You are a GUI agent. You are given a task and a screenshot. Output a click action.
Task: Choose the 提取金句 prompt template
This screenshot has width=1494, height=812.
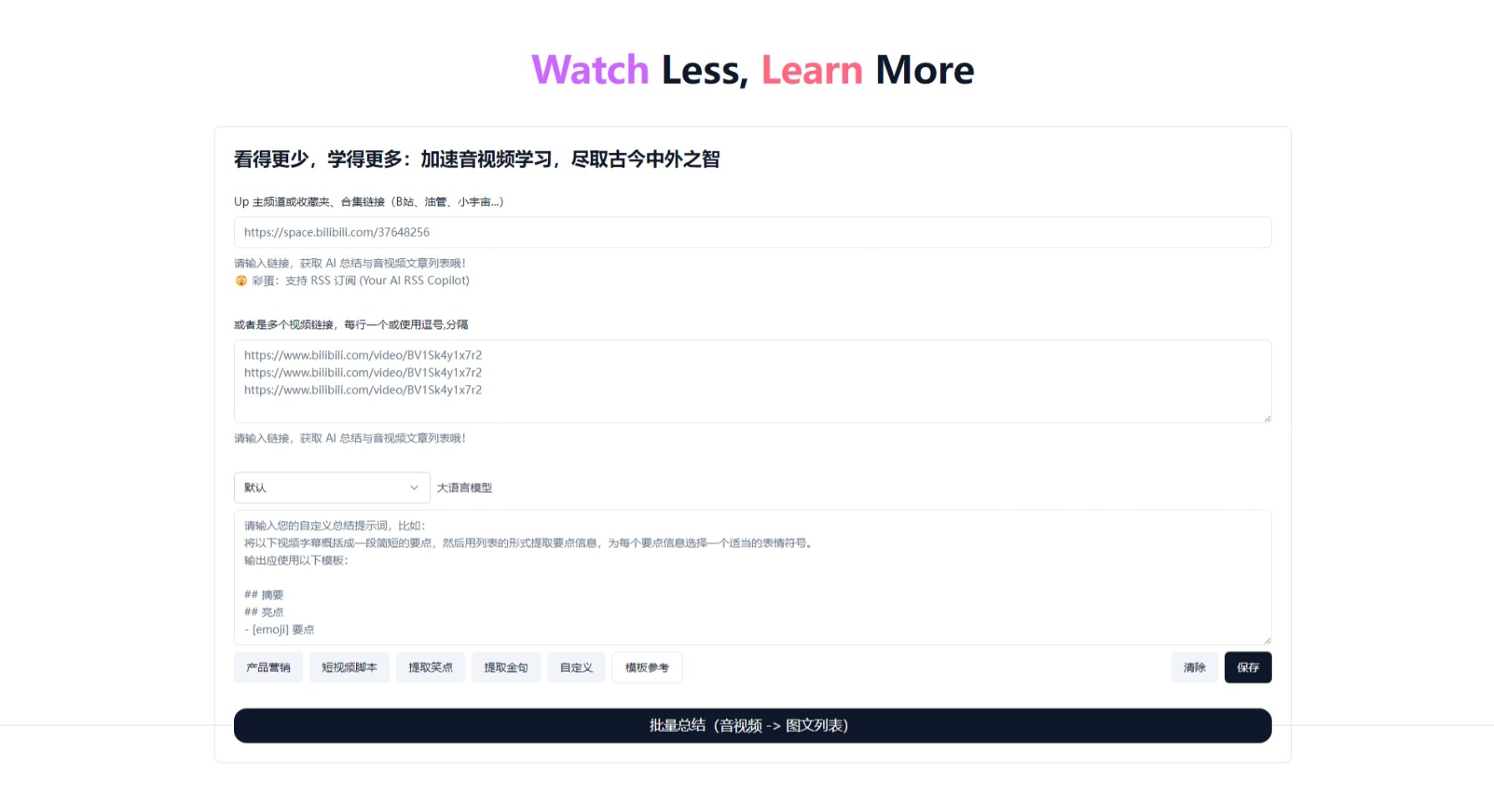click(506, 667)
